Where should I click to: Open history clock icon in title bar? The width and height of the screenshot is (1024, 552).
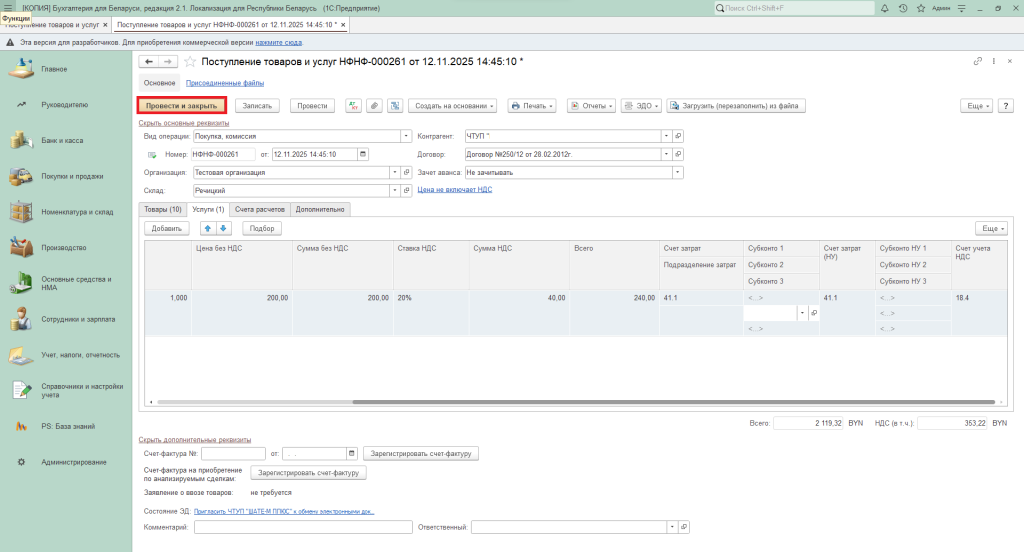point(904,8)
